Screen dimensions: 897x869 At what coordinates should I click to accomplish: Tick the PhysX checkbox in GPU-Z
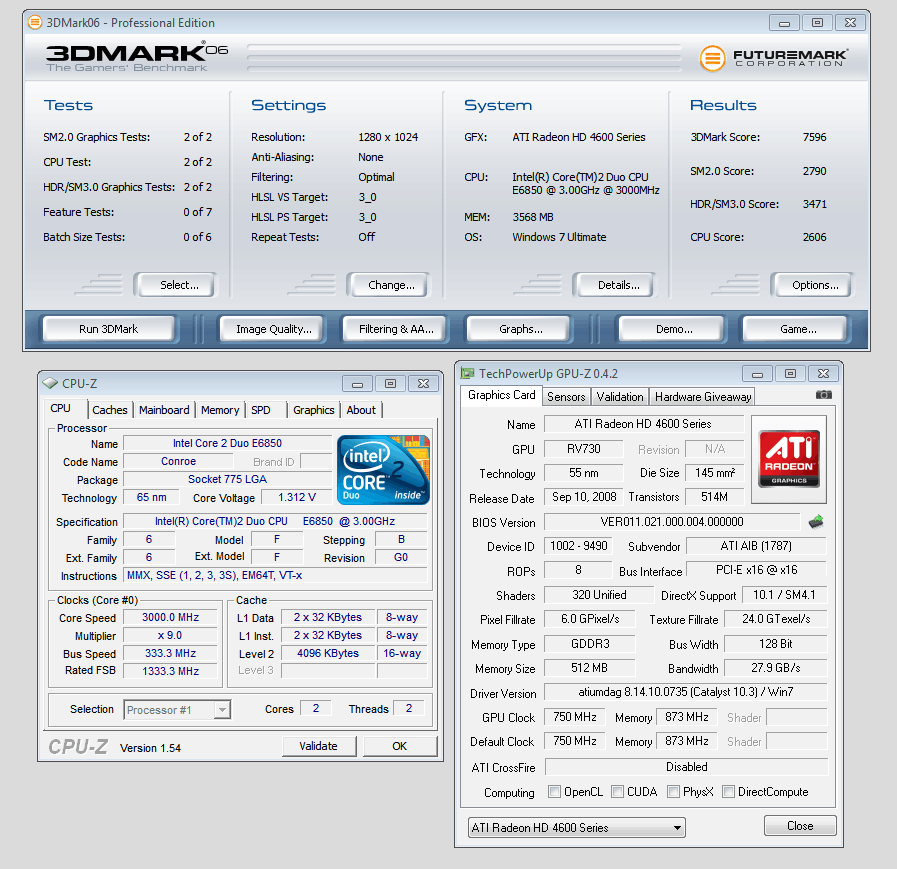click(x=673, y=791)
